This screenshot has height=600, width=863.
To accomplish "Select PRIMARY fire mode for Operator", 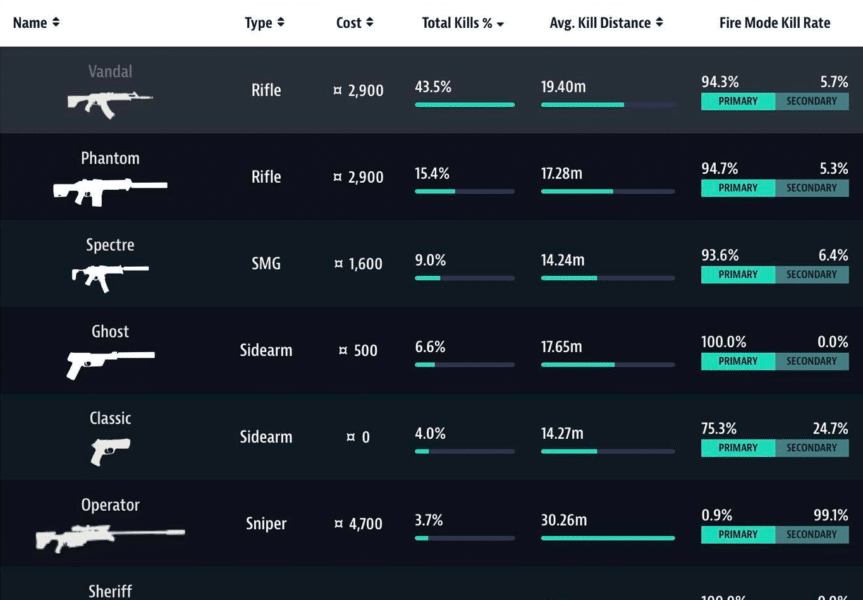I will [x=738, y=535].
